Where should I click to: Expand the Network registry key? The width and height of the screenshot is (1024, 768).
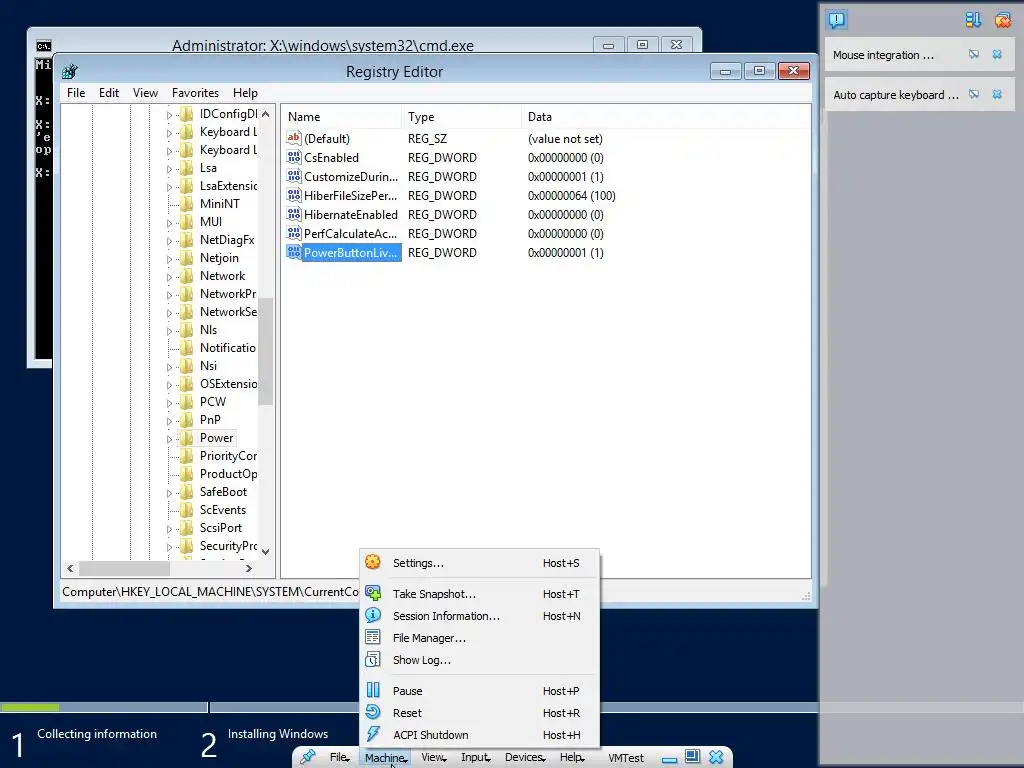tap(169, 278)
